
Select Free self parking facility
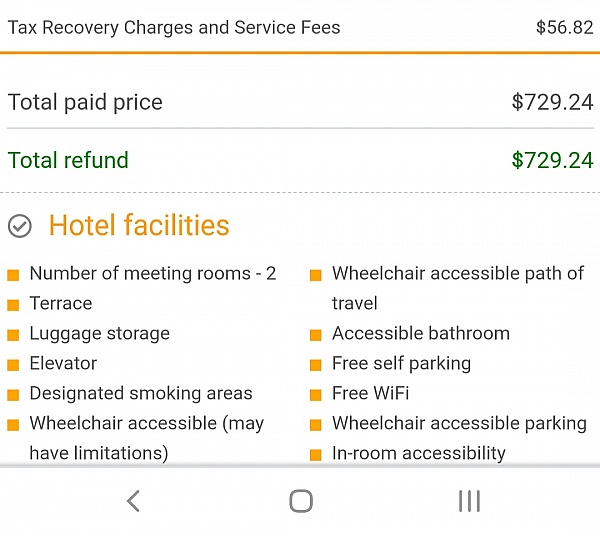[x=401, y=363]
